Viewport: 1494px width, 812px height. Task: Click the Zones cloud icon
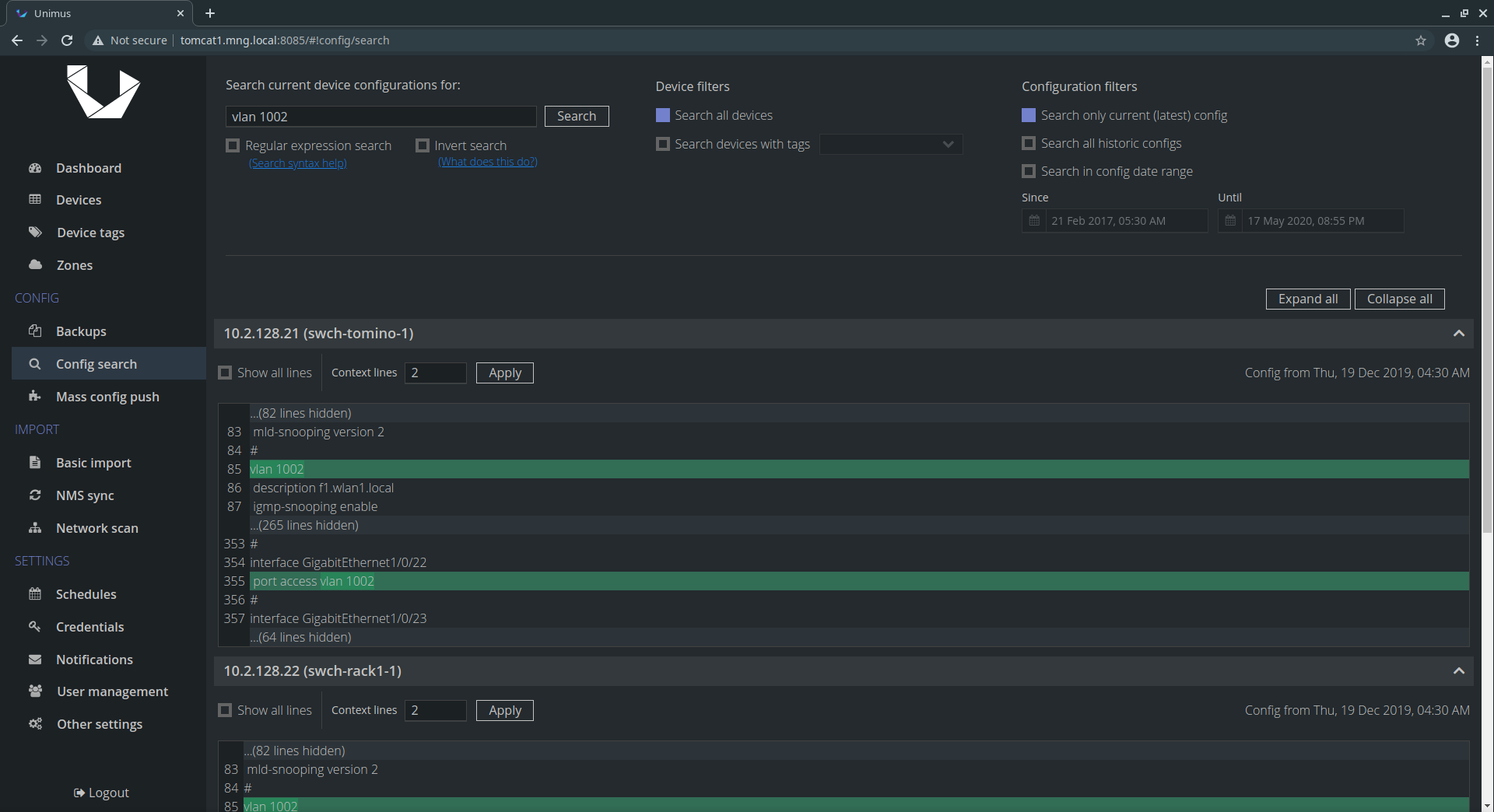coord(35,265)
